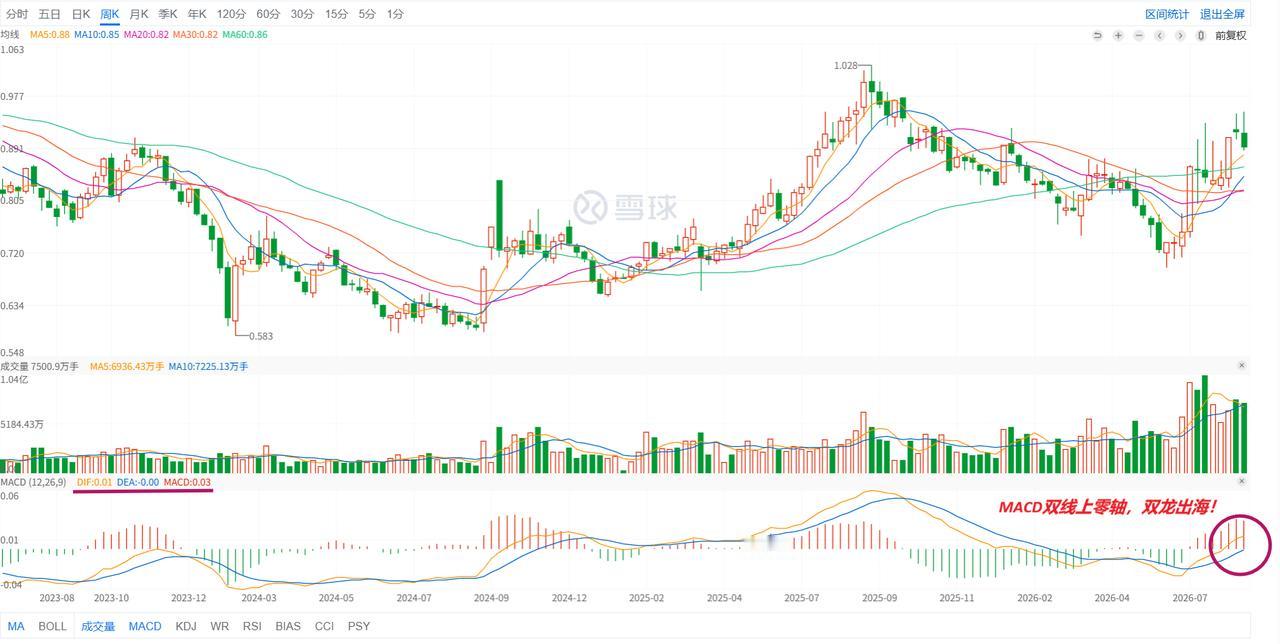The image size is (1280, 644).
Task: Select the 1分 period tab
Action: point(395,14)
